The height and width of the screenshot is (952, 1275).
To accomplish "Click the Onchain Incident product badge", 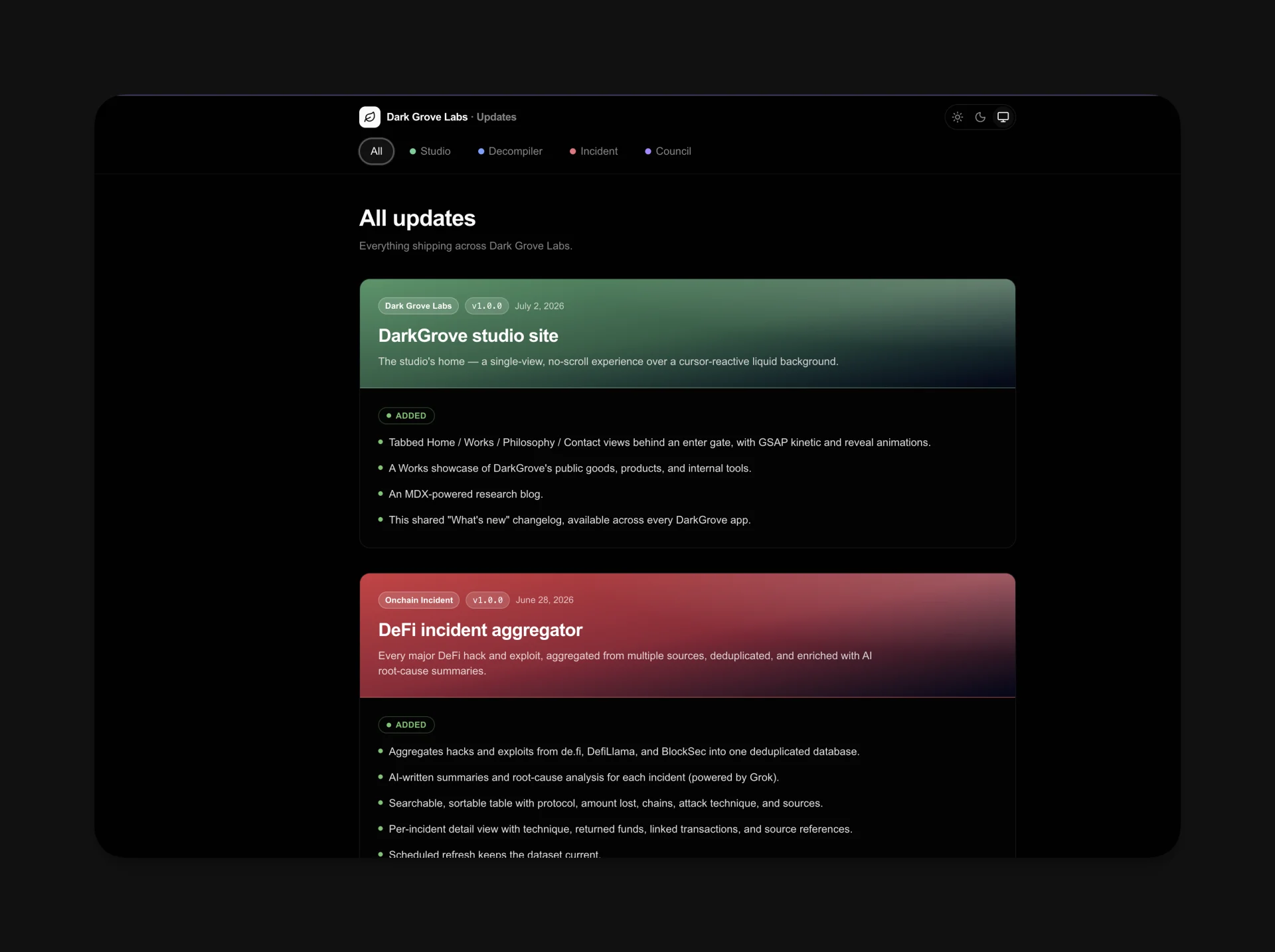I will [x=419, y=600].
